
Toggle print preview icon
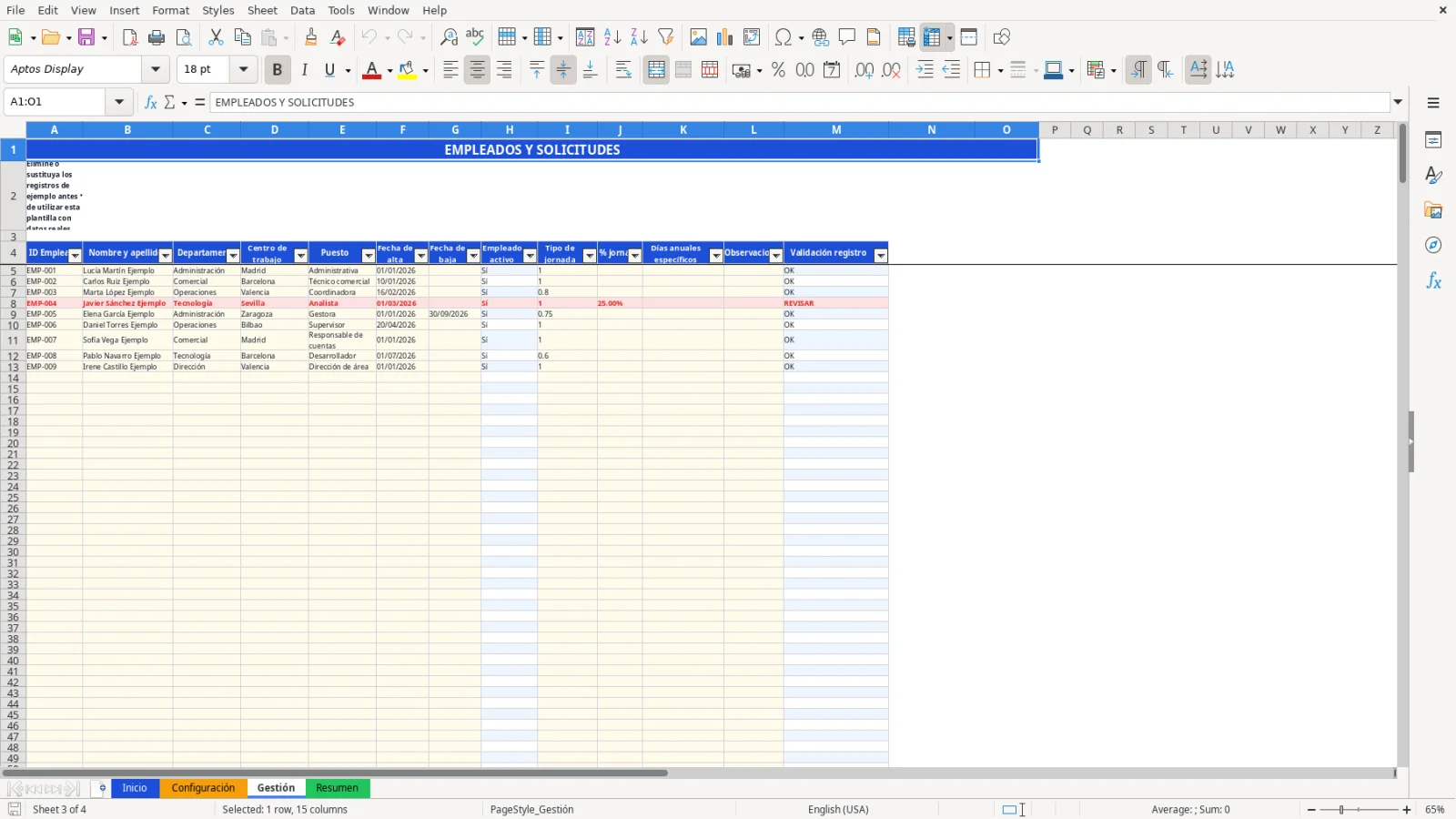[x=184, y=37]
